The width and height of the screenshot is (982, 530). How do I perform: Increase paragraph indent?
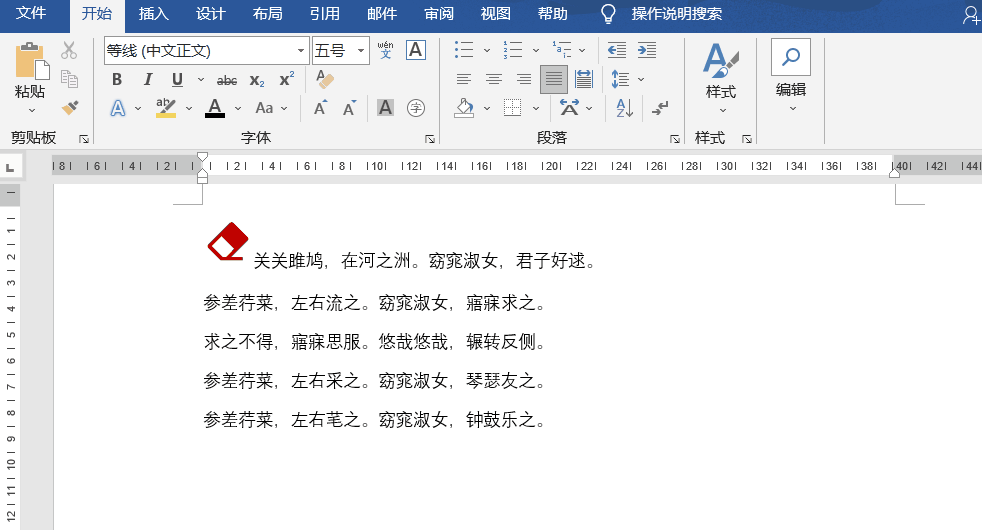coord(647,50)
